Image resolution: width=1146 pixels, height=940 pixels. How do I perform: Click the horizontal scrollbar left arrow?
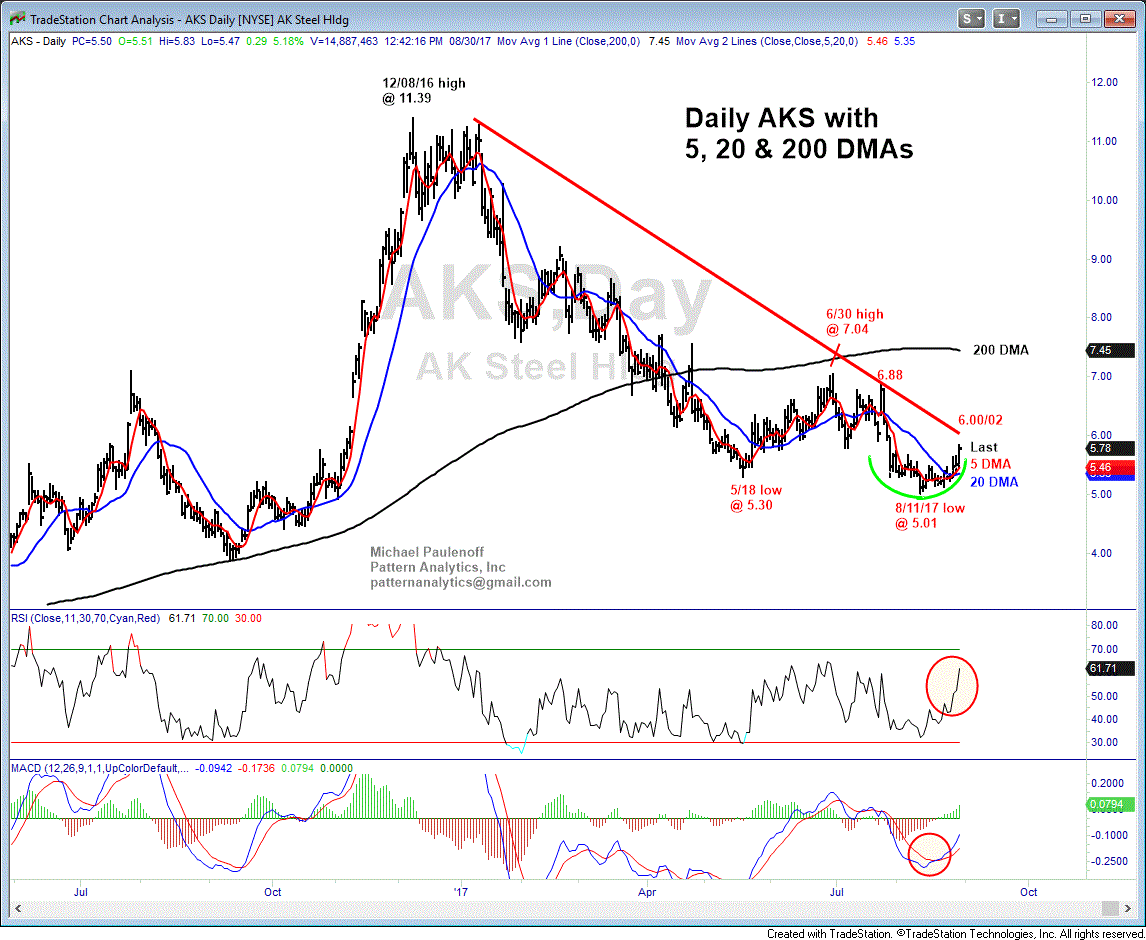point(18,908)
